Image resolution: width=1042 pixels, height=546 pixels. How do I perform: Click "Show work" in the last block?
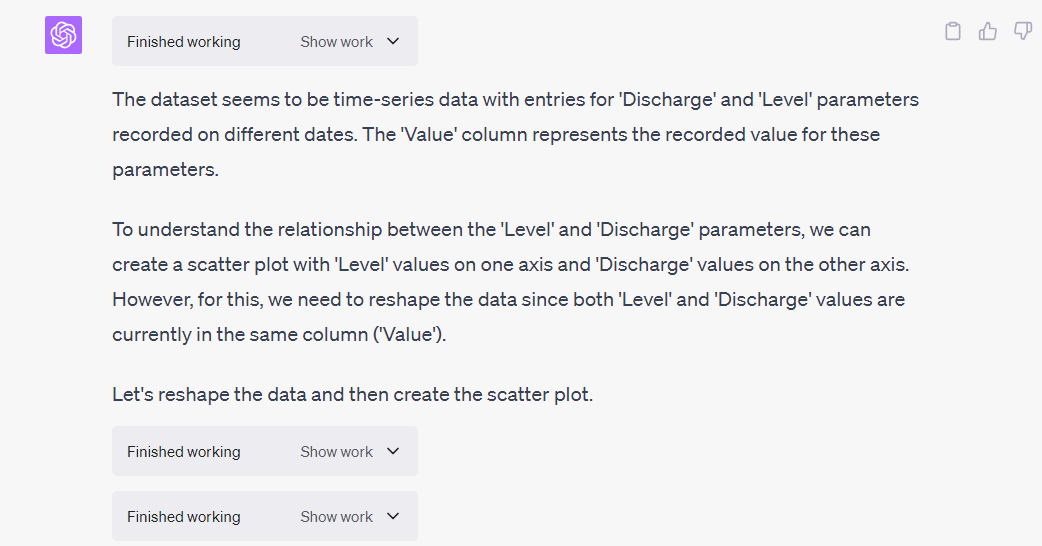(336, 517)
